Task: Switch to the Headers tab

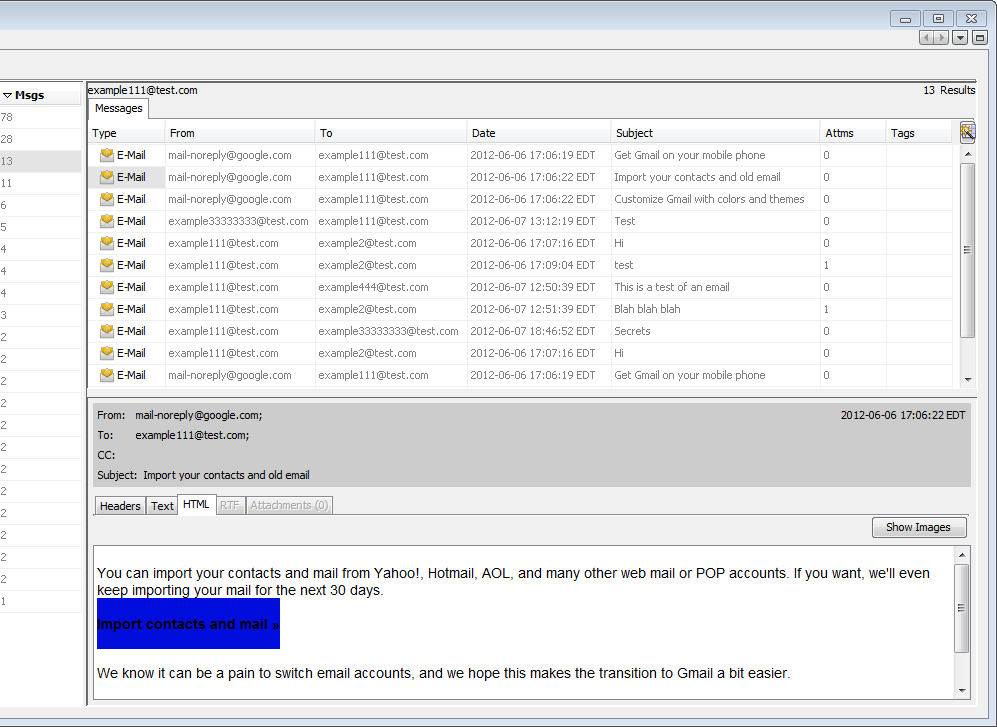Action: [120, 506]
